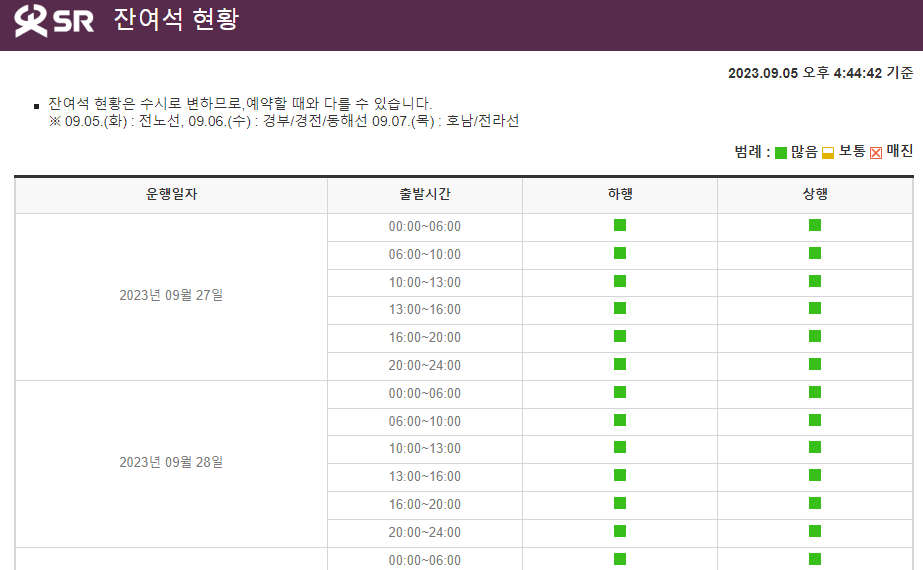Click 하행 green square for 09월 28일 10:00~13:00
The image size is (923, 570).
620,447
